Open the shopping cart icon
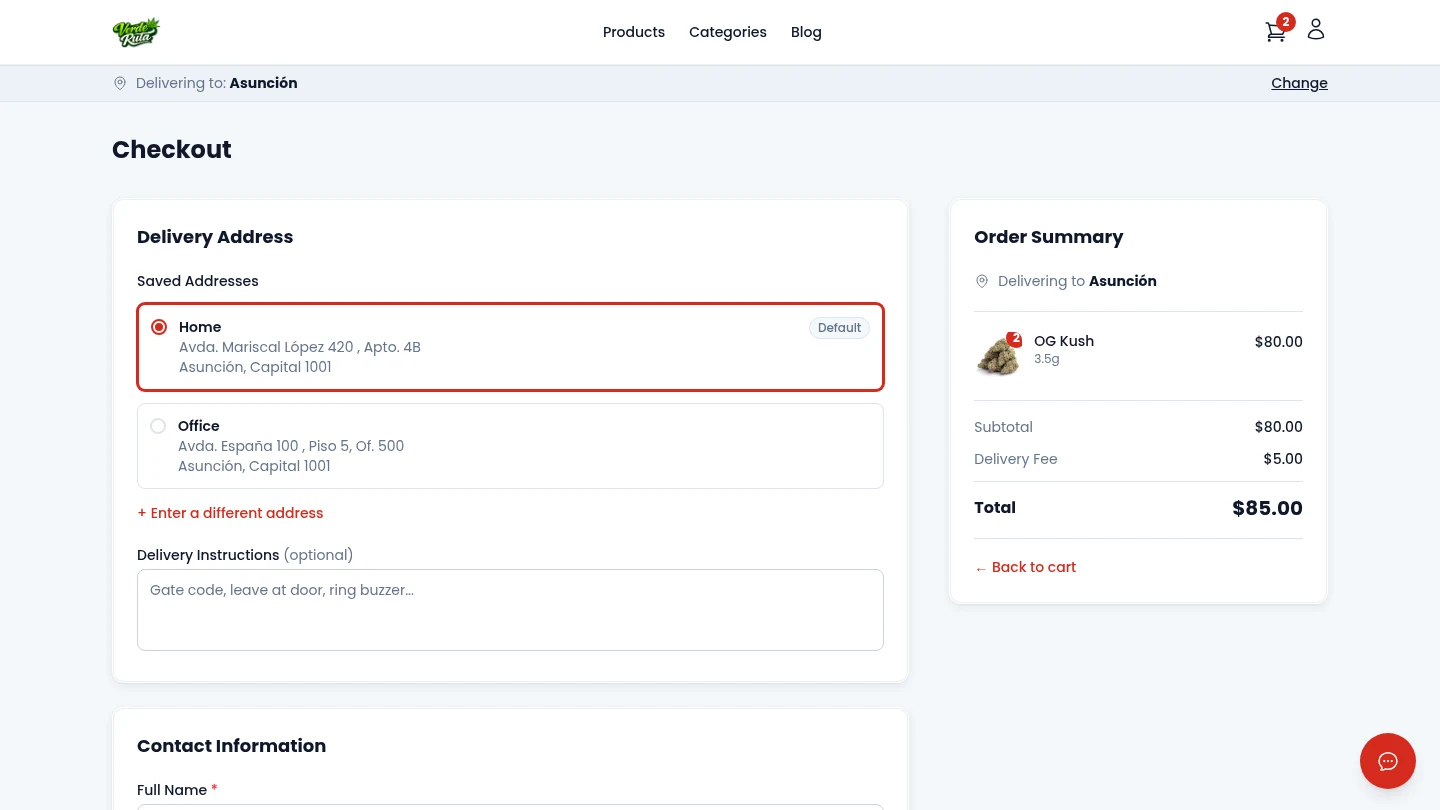 1274,32
